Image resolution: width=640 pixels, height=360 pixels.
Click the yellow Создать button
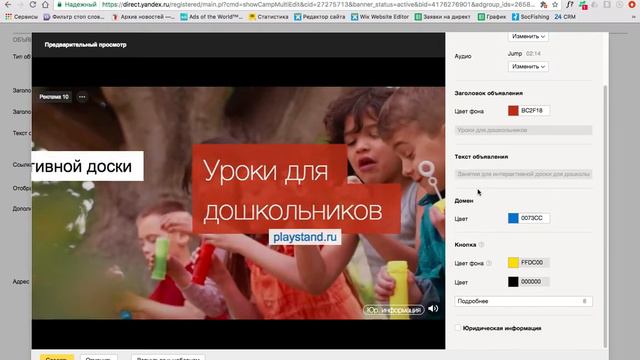pos(57,357)
